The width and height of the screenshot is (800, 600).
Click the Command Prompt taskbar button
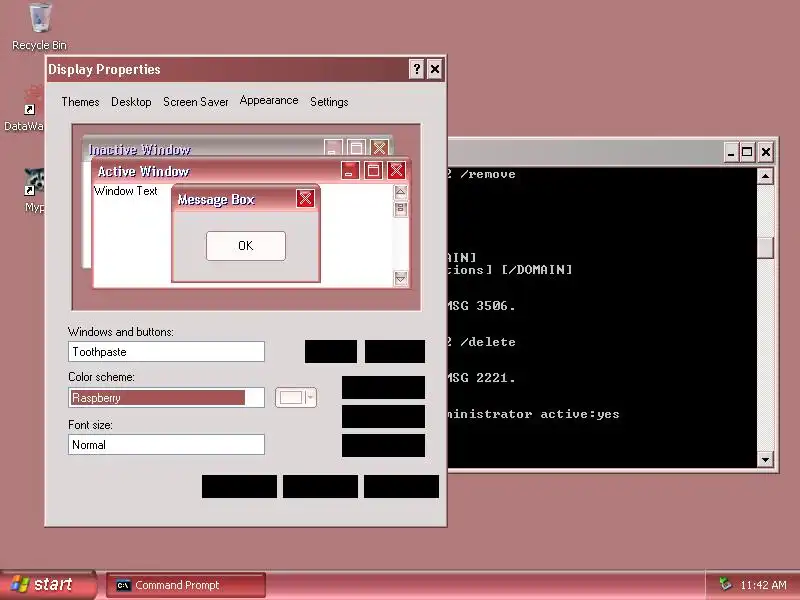point(186,585)
